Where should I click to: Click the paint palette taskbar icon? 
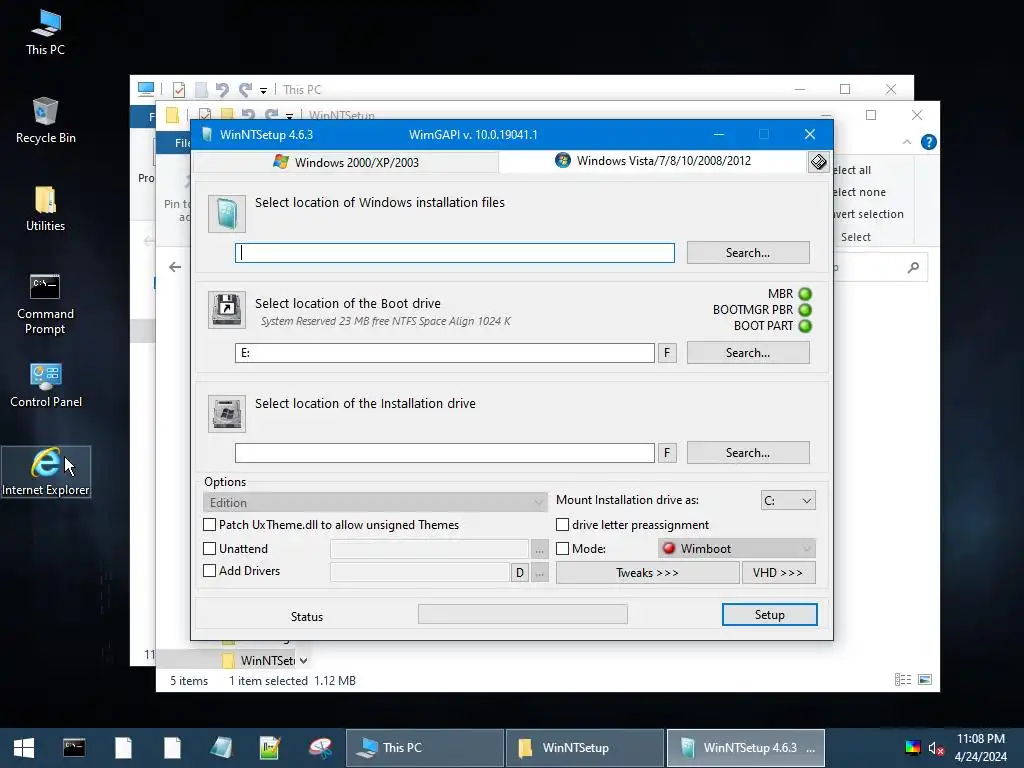point(320,748)
